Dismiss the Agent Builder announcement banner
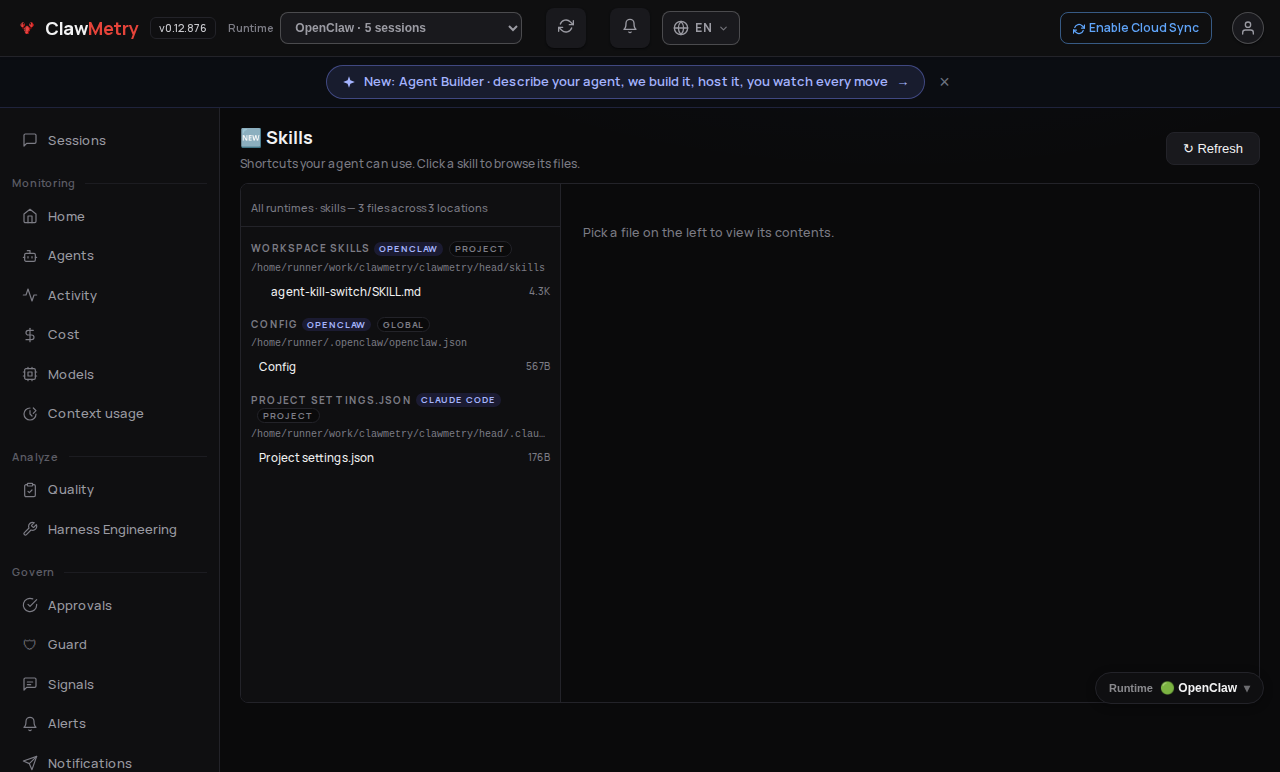1280x772 pixels. point(944,82)
